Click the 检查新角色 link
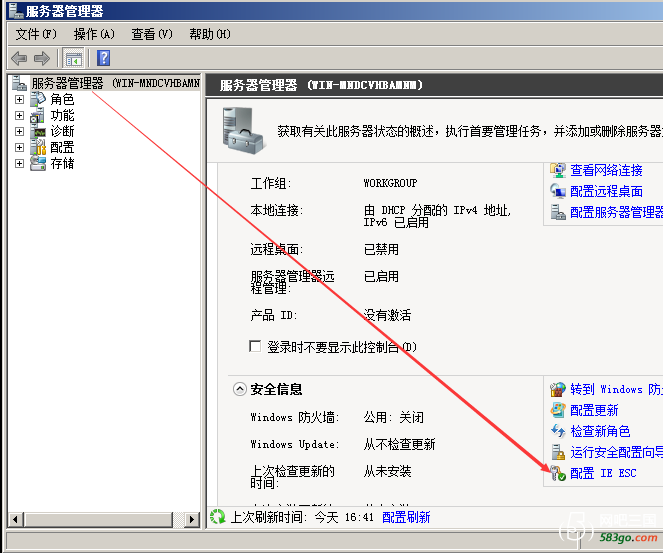The height and width of the screenshot is (553, 663). [x=600, y=431]
